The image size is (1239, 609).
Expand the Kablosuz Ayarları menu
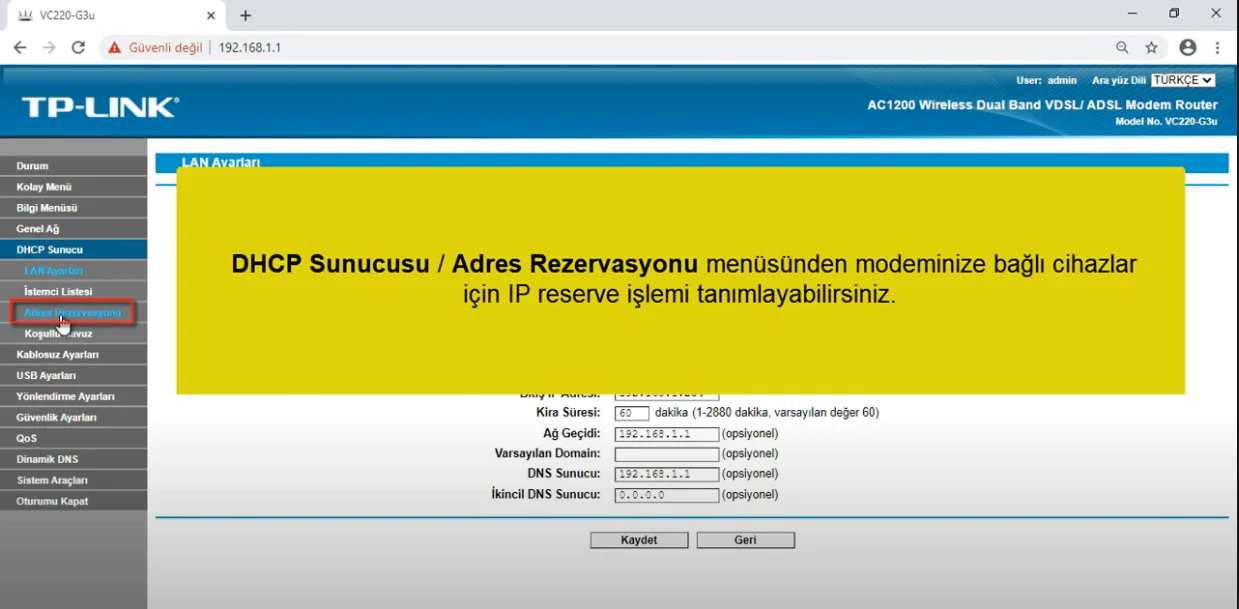coord(57,355)
